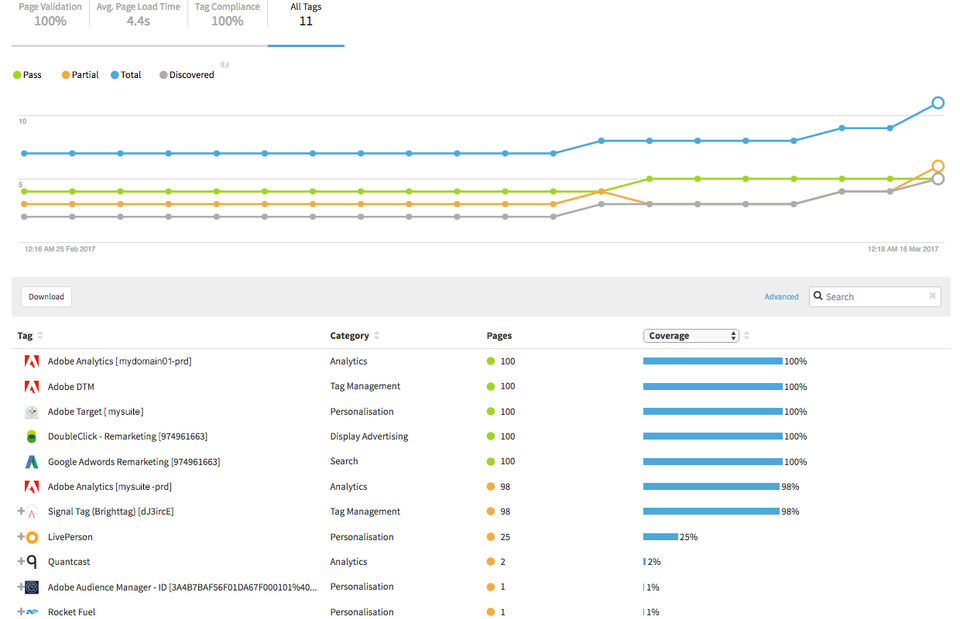Click the DoubleClick Remarketing tag icon
Screen dimensions: 960x619
click(32, 437)
